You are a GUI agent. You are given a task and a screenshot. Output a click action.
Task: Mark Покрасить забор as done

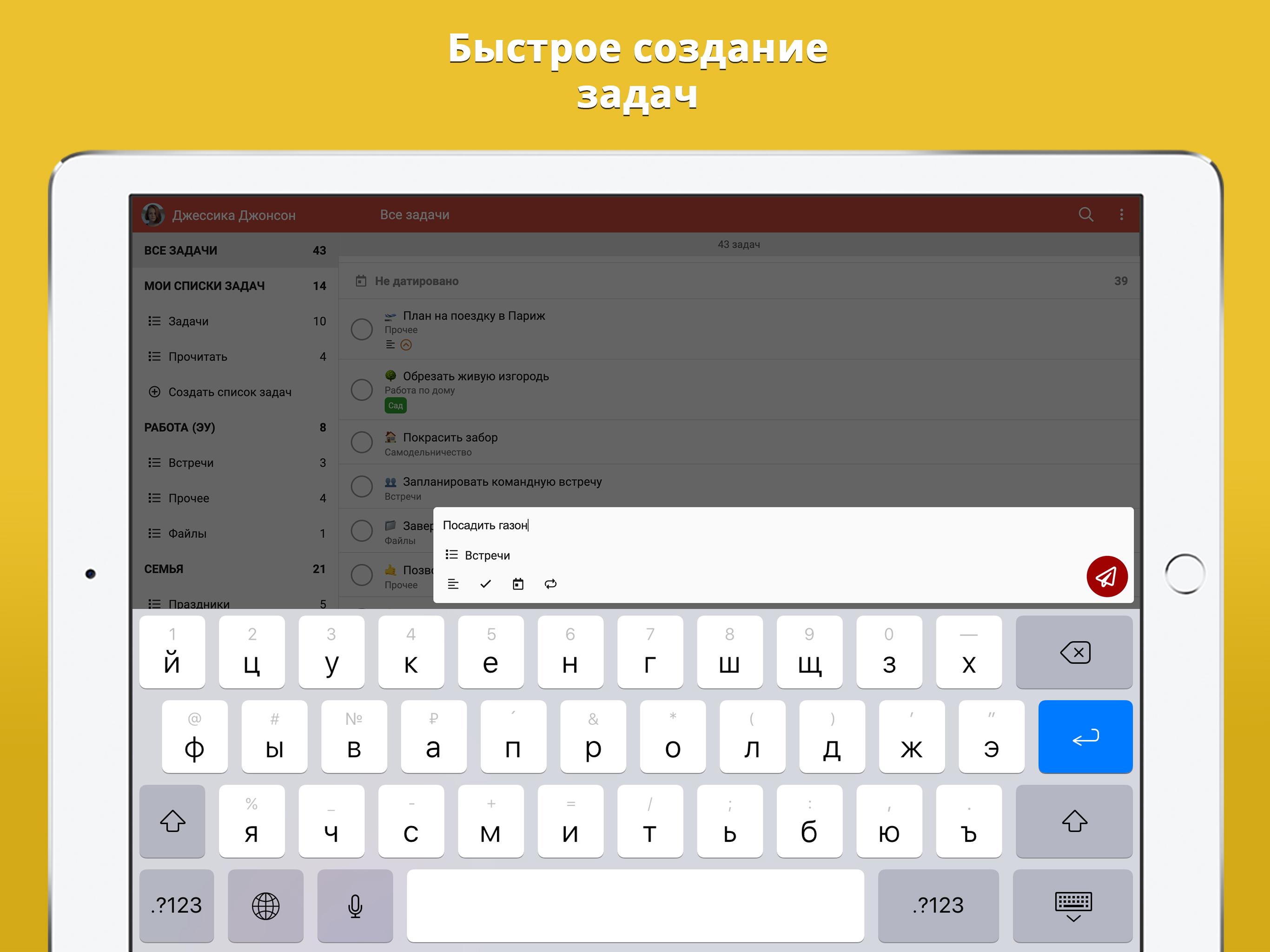tap(362, 442)
